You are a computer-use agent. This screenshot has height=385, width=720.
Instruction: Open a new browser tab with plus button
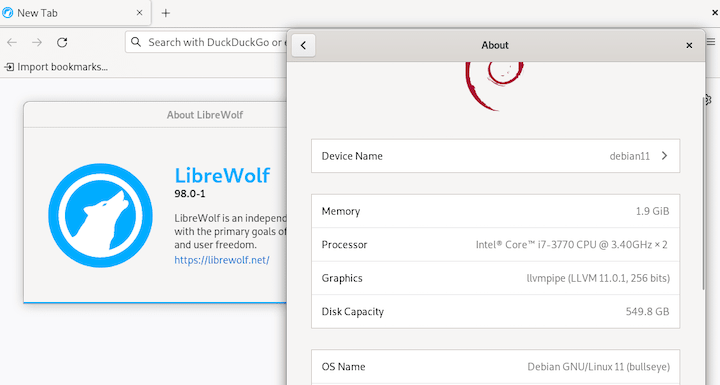(x=166, y=13)
